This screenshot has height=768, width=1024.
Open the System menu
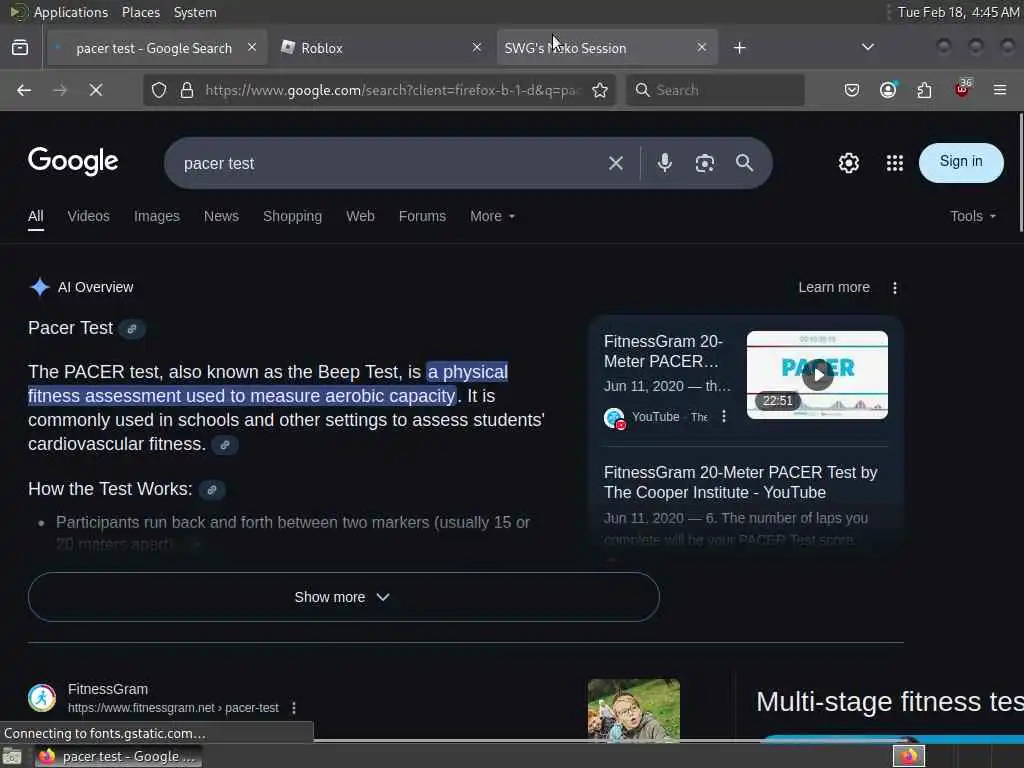(x=195, y=12)
